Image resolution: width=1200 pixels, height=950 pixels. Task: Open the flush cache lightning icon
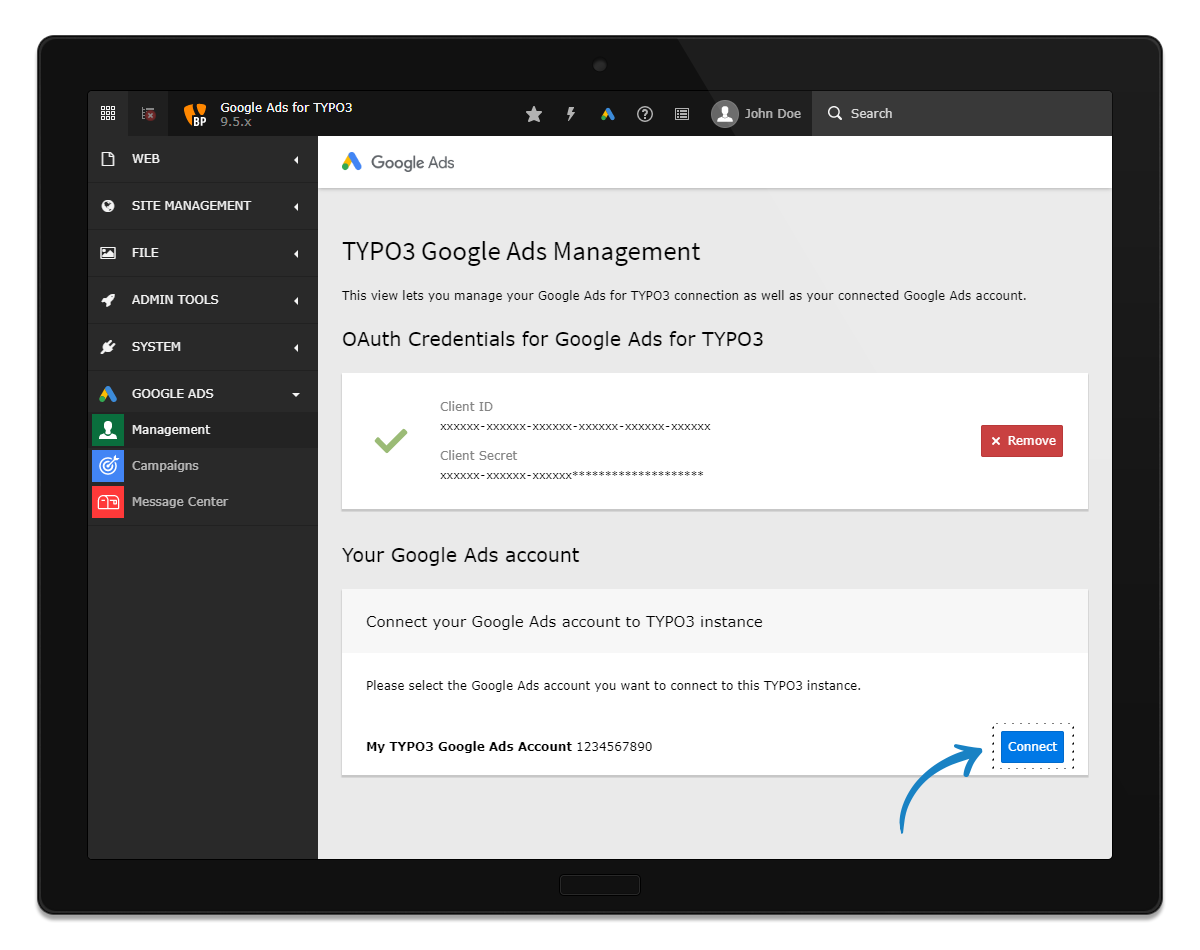pyautogui.click(x=571, y=114)
